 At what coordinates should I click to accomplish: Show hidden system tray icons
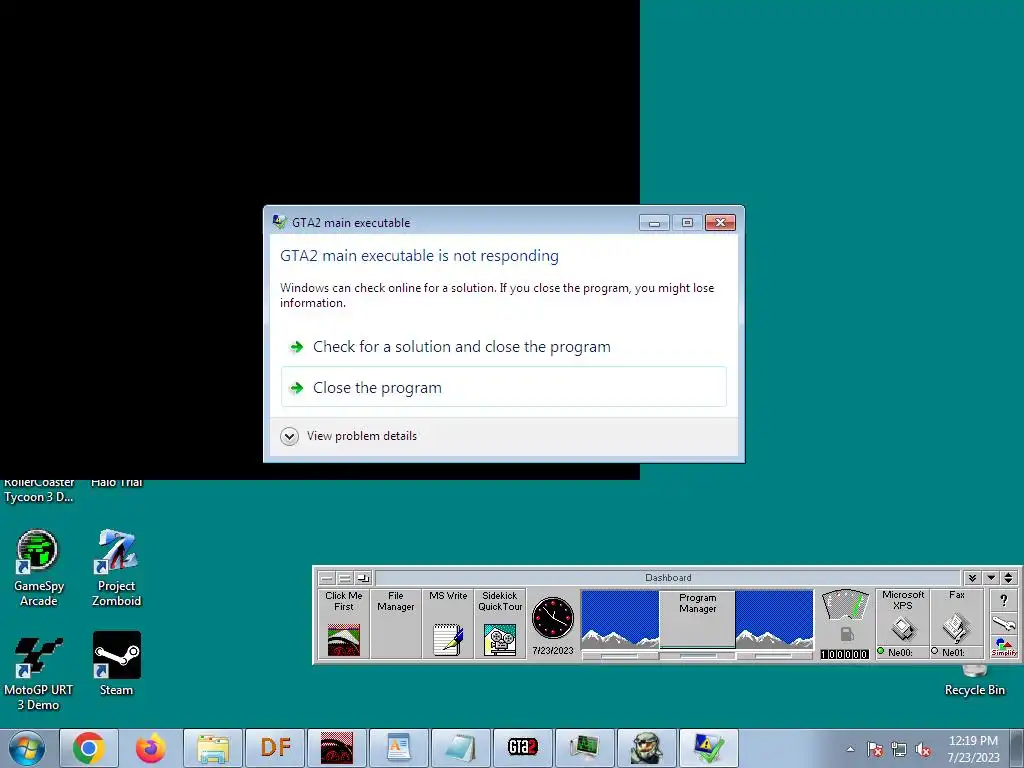tap(850, 750)
